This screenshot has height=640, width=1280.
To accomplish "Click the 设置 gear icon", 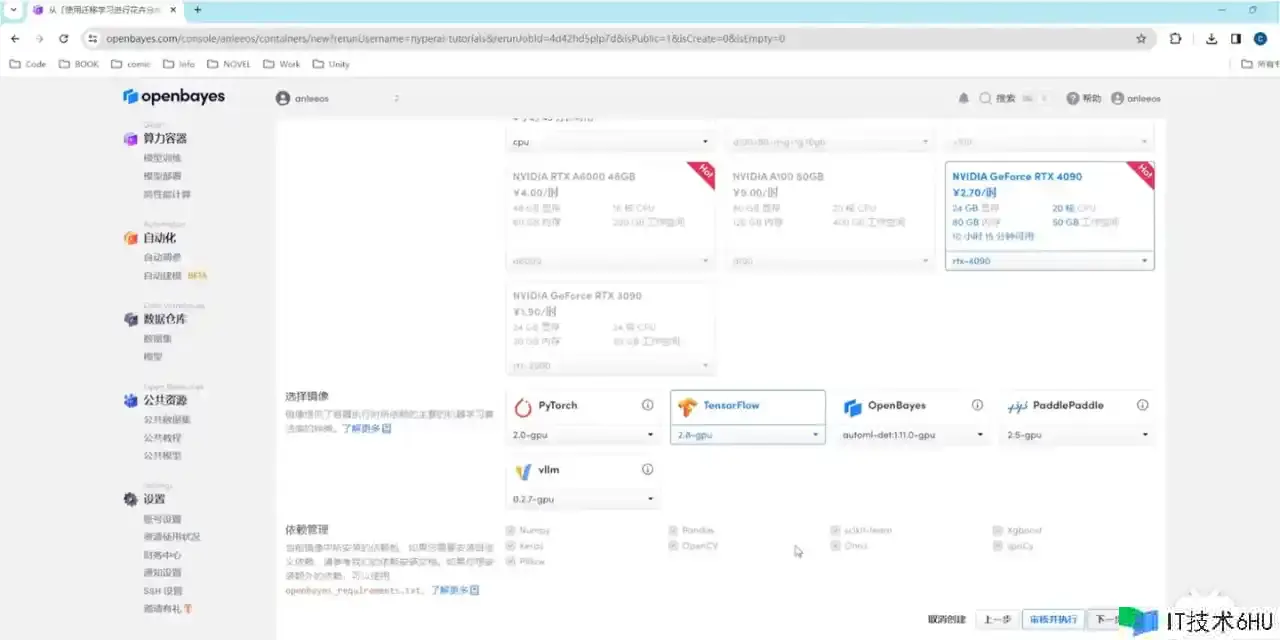I will 131,499.
